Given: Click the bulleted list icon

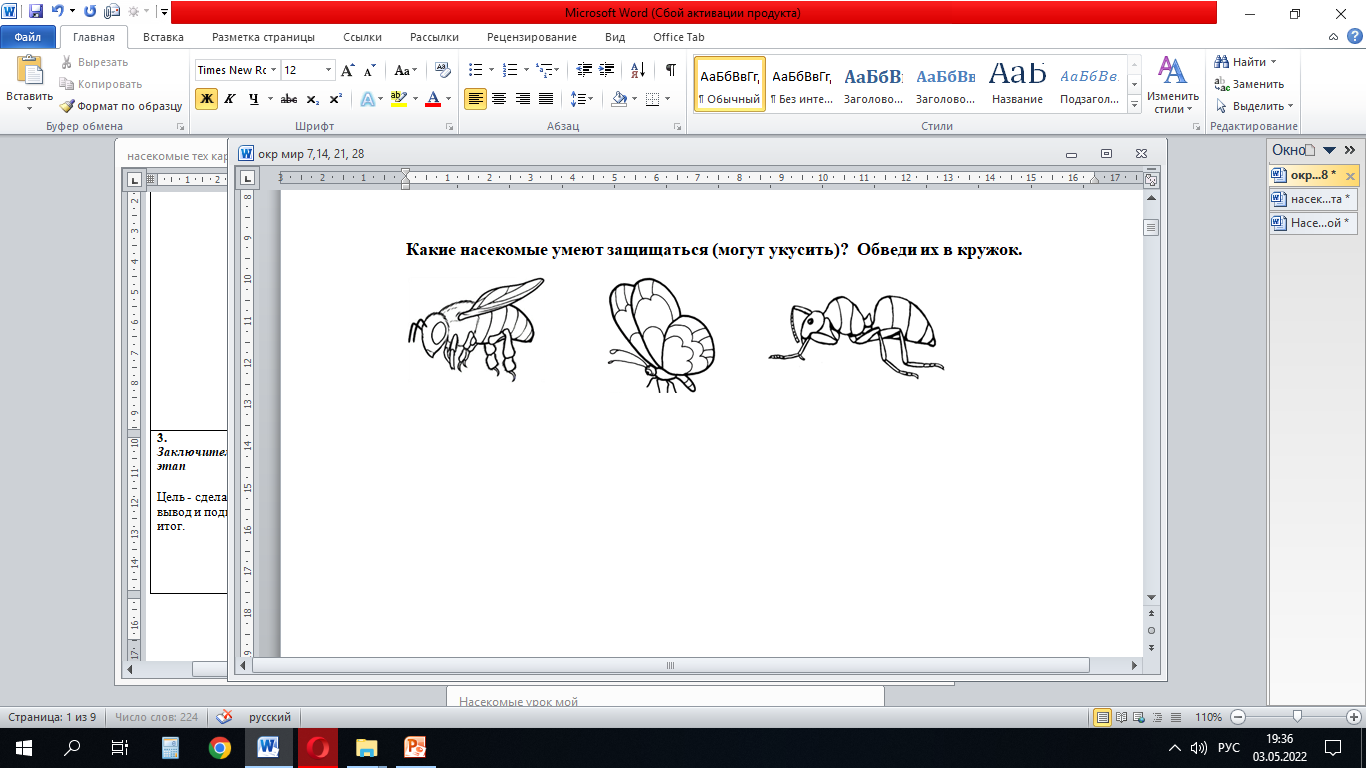Looking at the screenshot, I should tap(476, 70).
